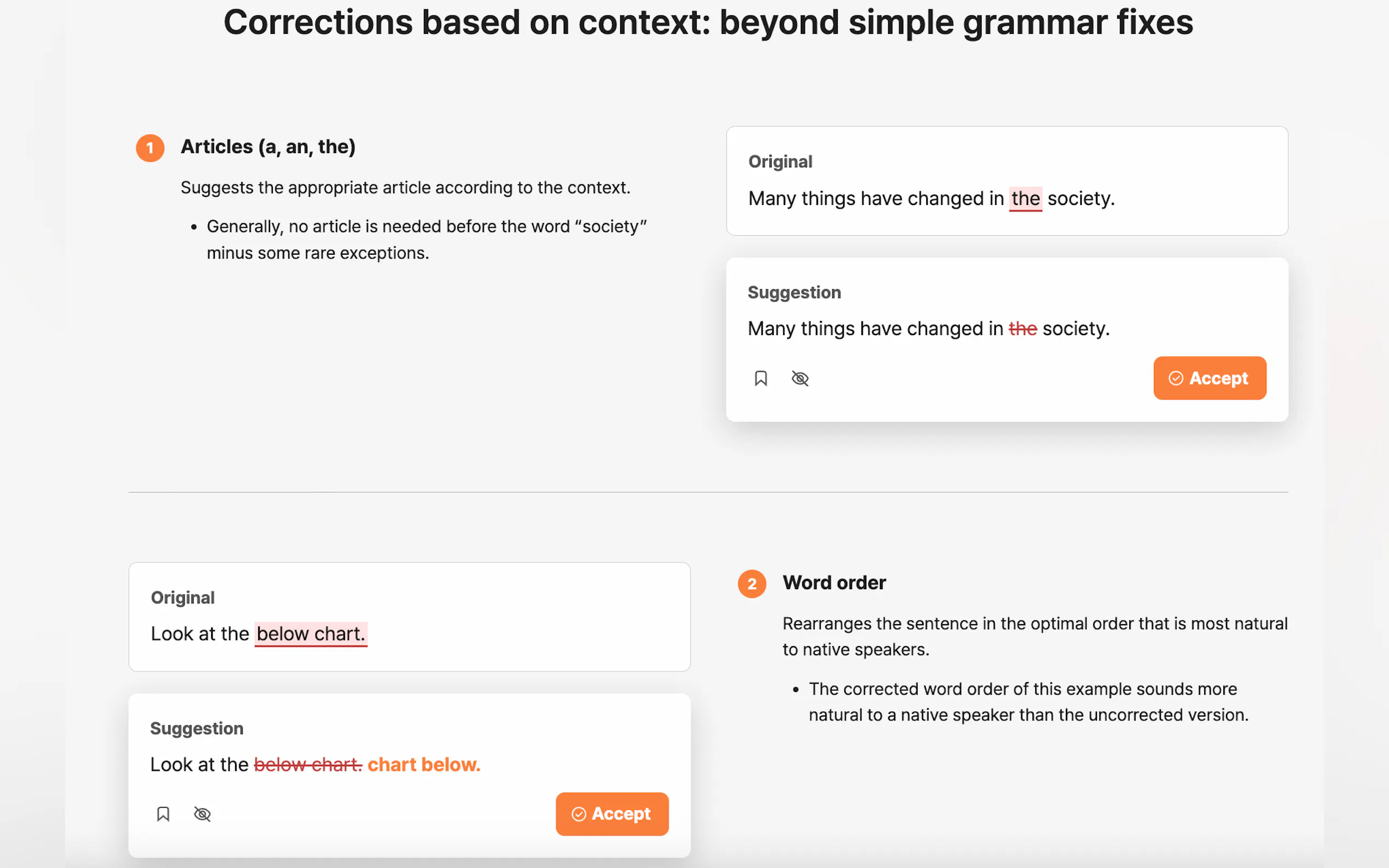1389x868 pixels.
Task: Click the struck-through "the" in the suggestion
Action: 1022,329
